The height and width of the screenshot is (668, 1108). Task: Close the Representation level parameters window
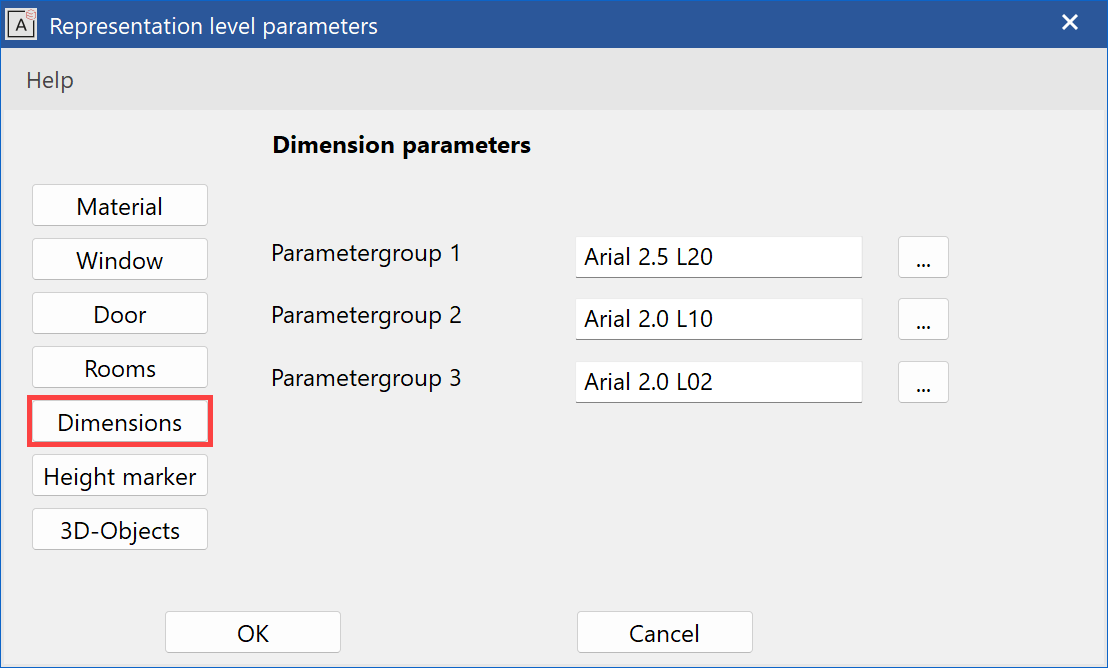[x=1070, y=23]
